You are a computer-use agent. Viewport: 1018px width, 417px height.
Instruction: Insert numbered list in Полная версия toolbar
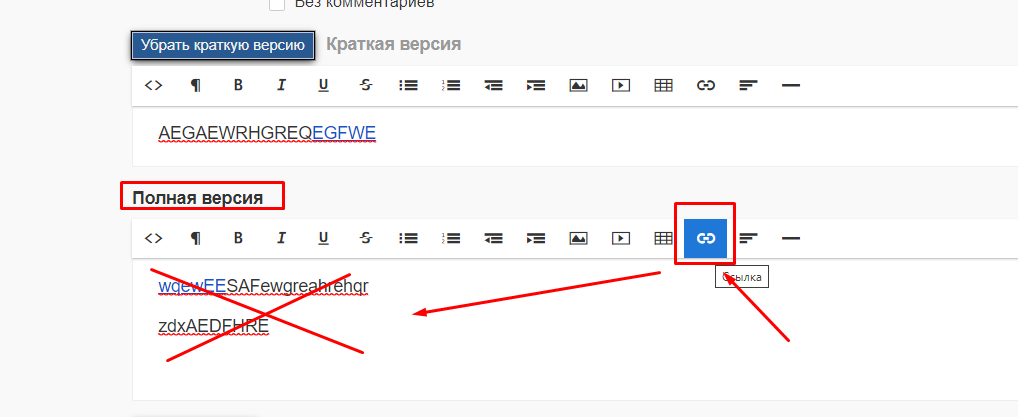[451, 238]
